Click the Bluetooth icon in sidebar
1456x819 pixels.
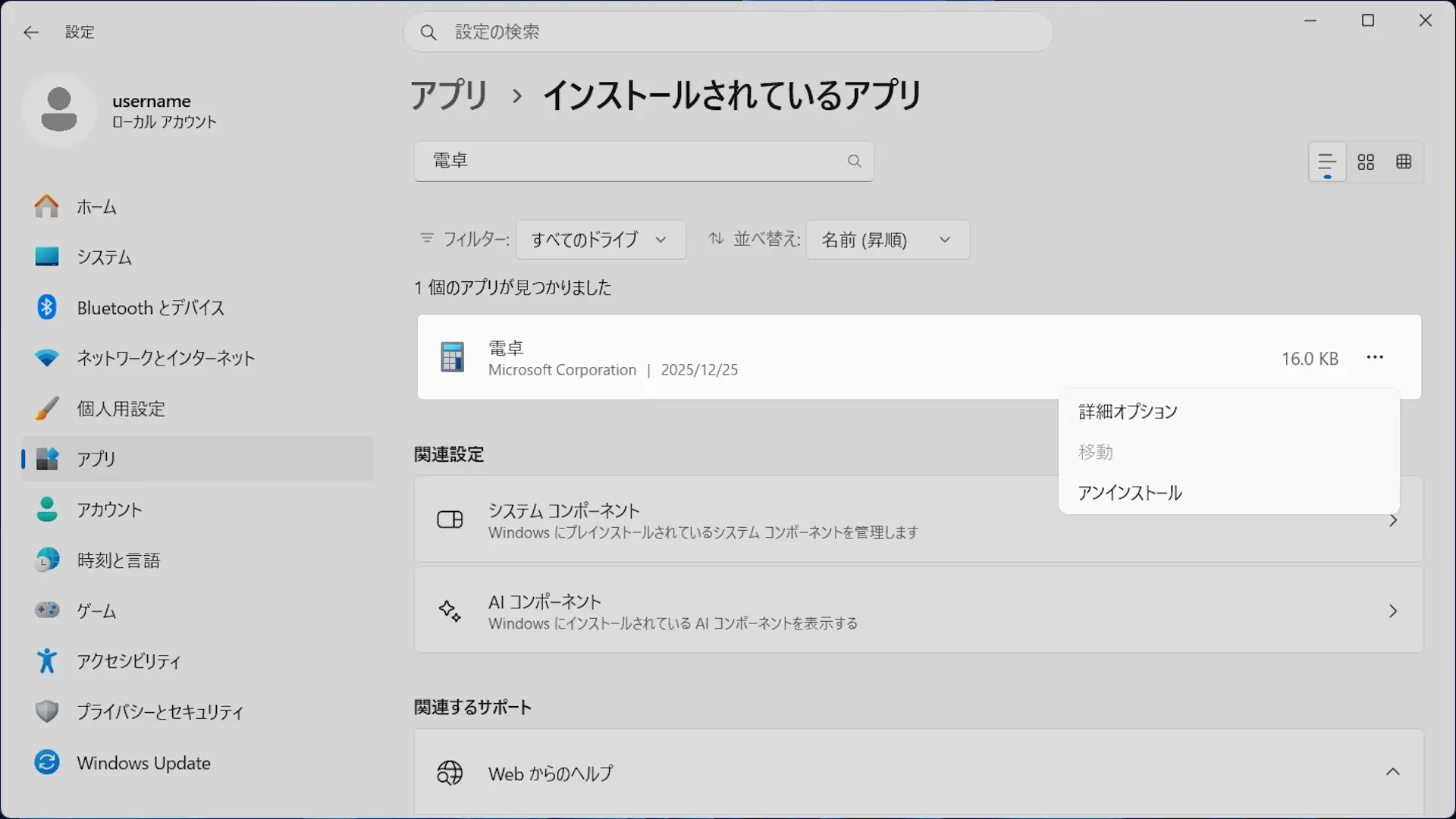47,307
